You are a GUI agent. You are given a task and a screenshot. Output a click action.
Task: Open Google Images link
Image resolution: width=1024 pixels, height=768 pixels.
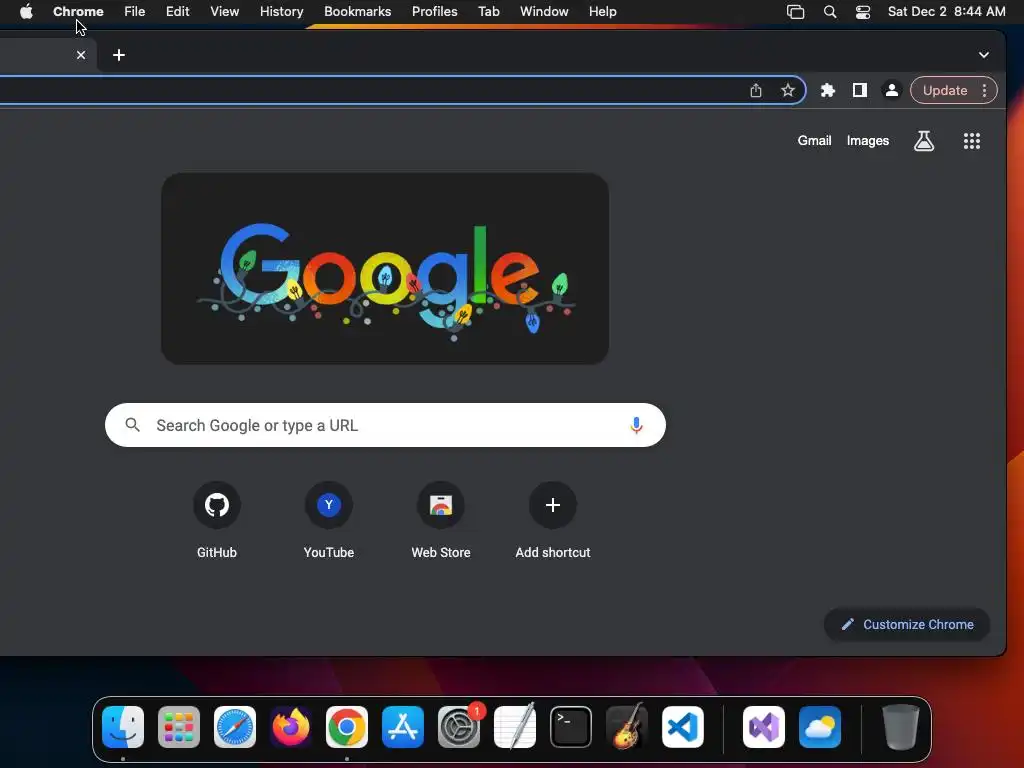867,140
